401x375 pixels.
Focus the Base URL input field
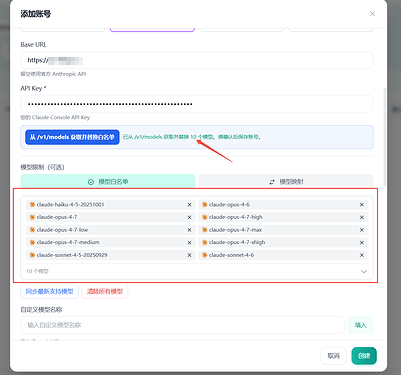tap(197, 60)
